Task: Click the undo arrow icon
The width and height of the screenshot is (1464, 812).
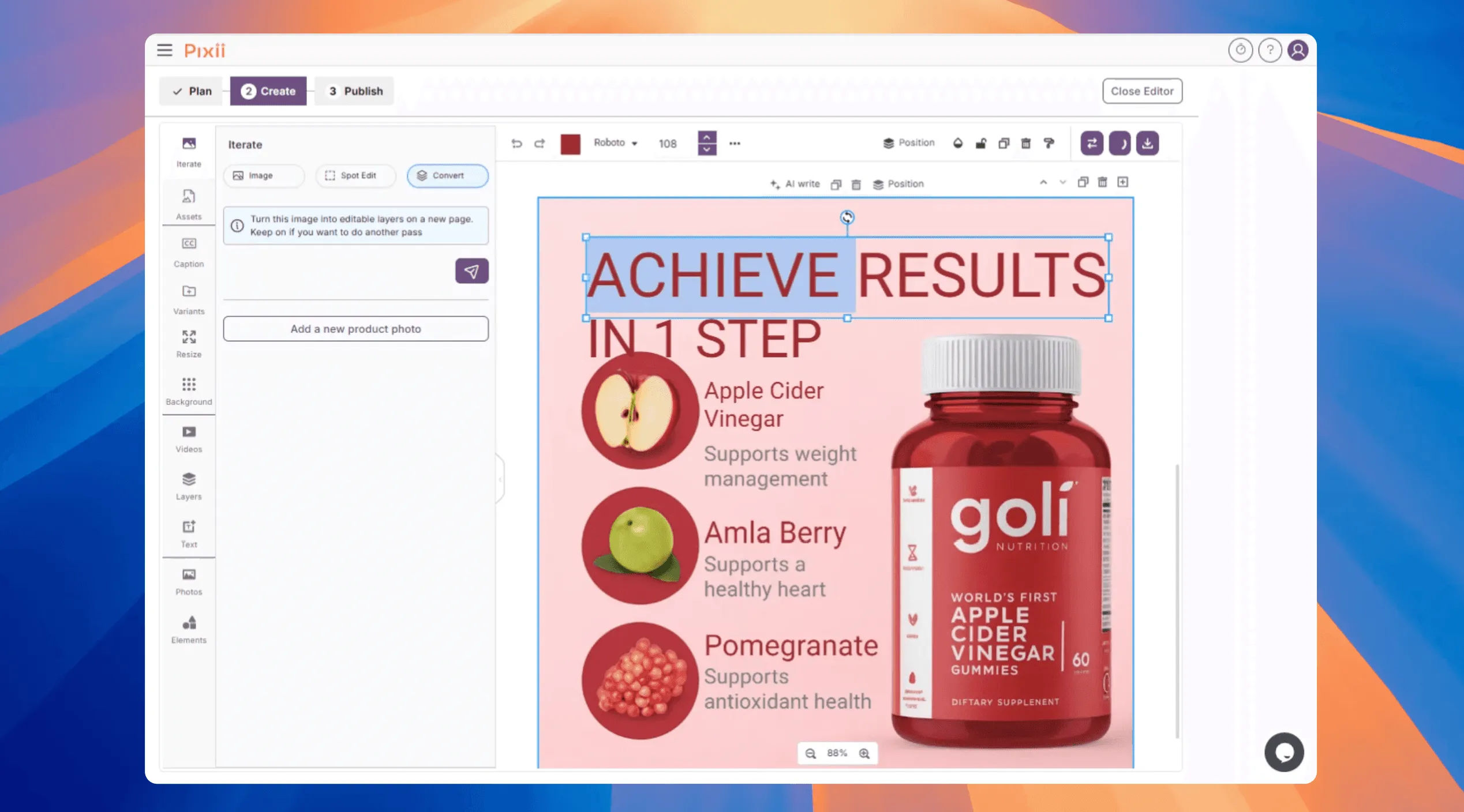Action: (x=516, y=143)
